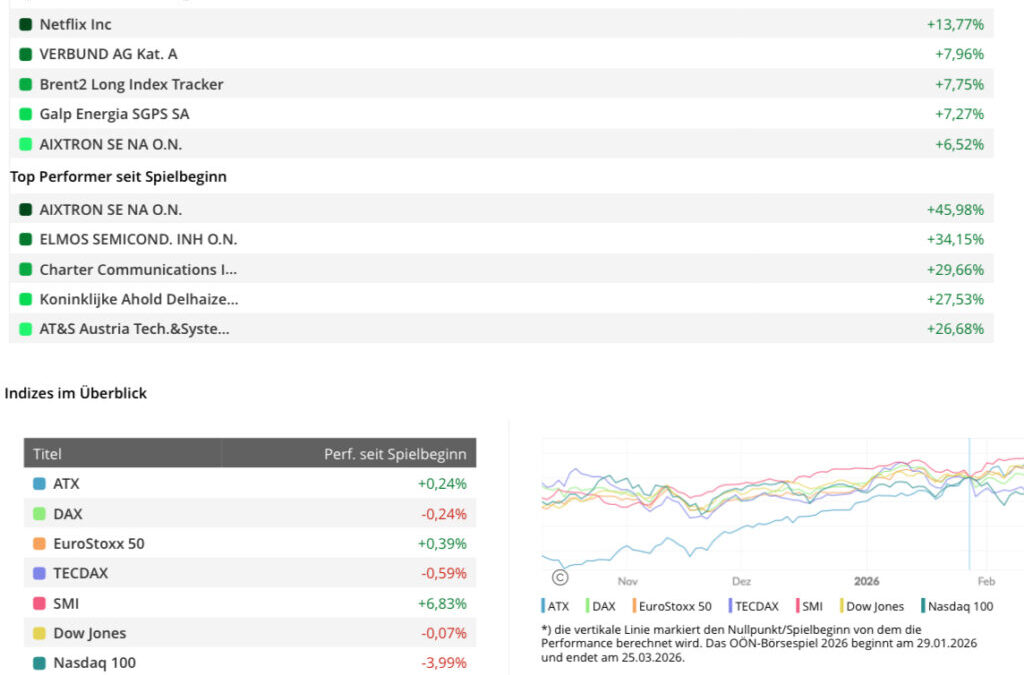Toggle the SMI series in the chart legend
Screen dimensions: 1024x675
[x=809, y=606]
